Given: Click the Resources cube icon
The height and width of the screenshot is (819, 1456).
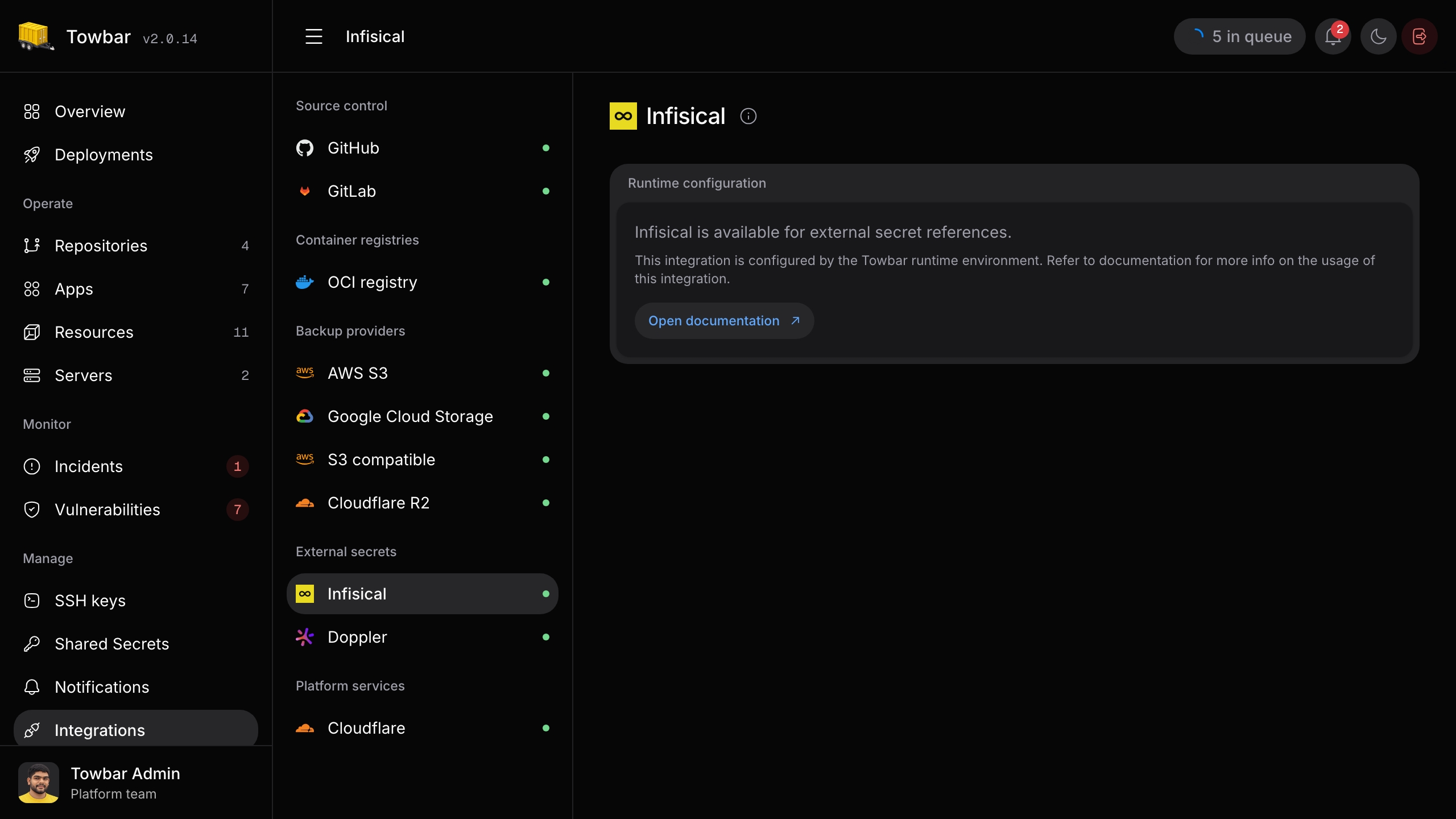Looking at the screenshot, I should click(x=32, y=332).
